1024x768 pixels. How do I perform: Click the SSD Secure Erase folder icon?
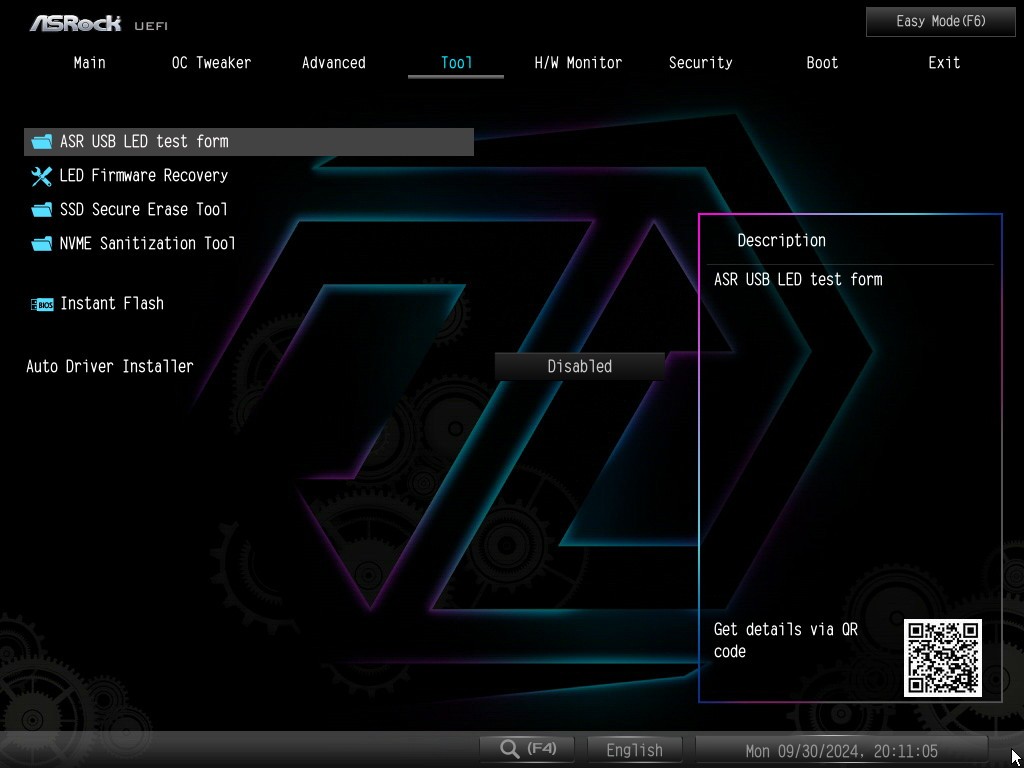click(x=41, y=210)
